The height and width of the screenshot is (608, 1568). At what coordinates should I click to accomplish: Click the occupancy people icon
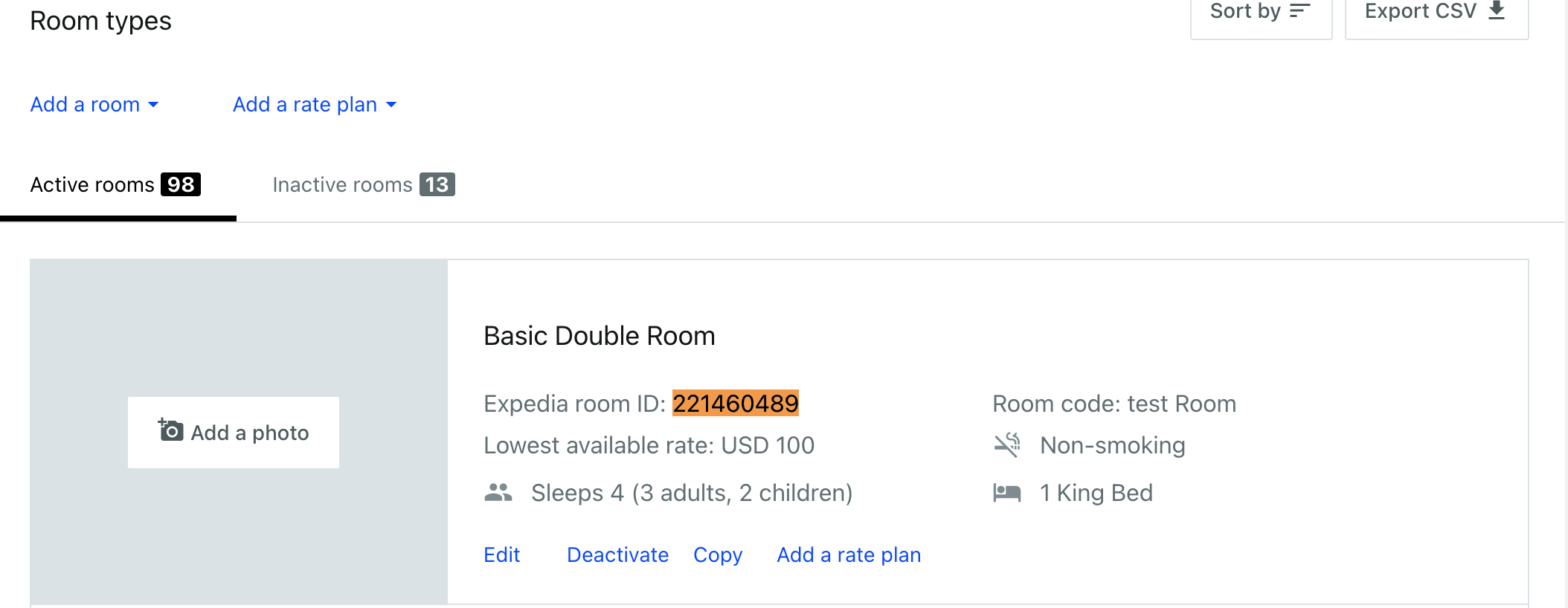pos(498,493)
